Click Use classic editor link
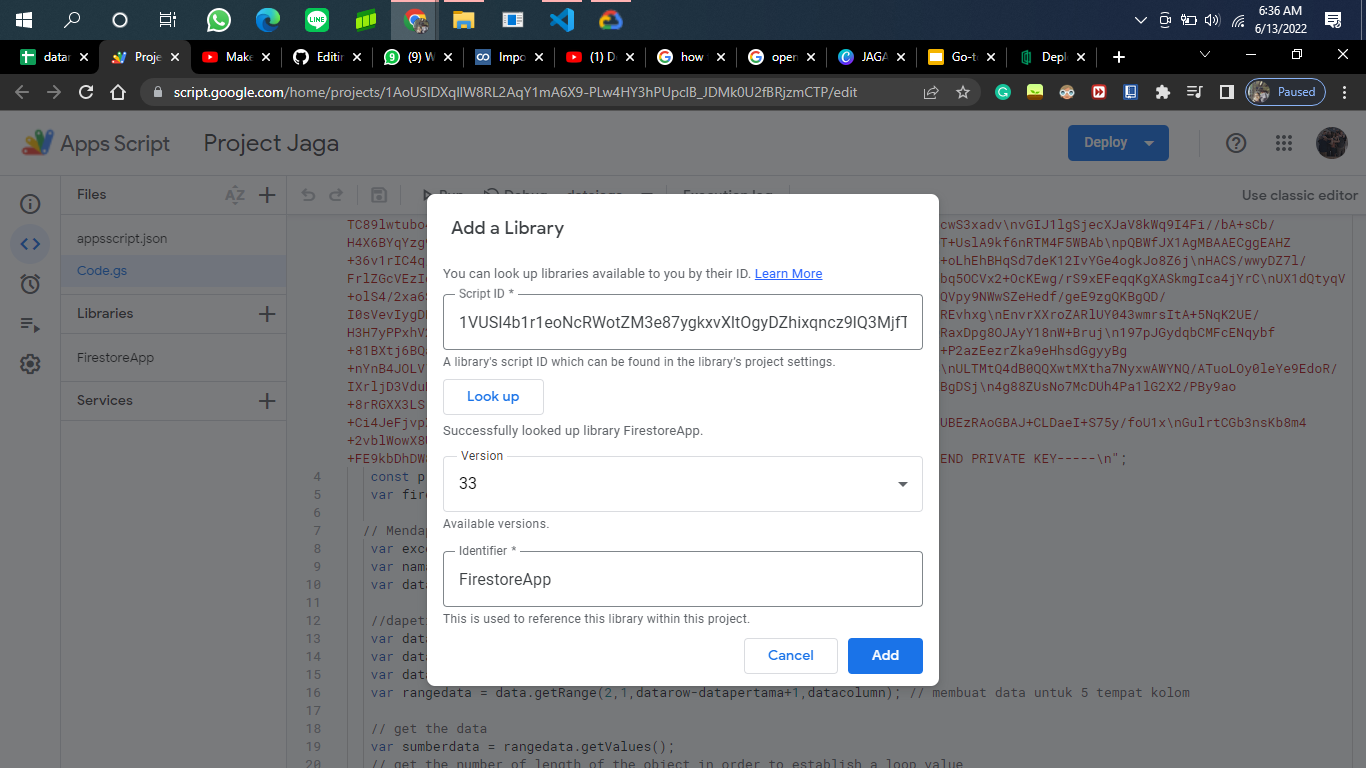This screenshot has height=768, width=1366. click(1300, 195)
